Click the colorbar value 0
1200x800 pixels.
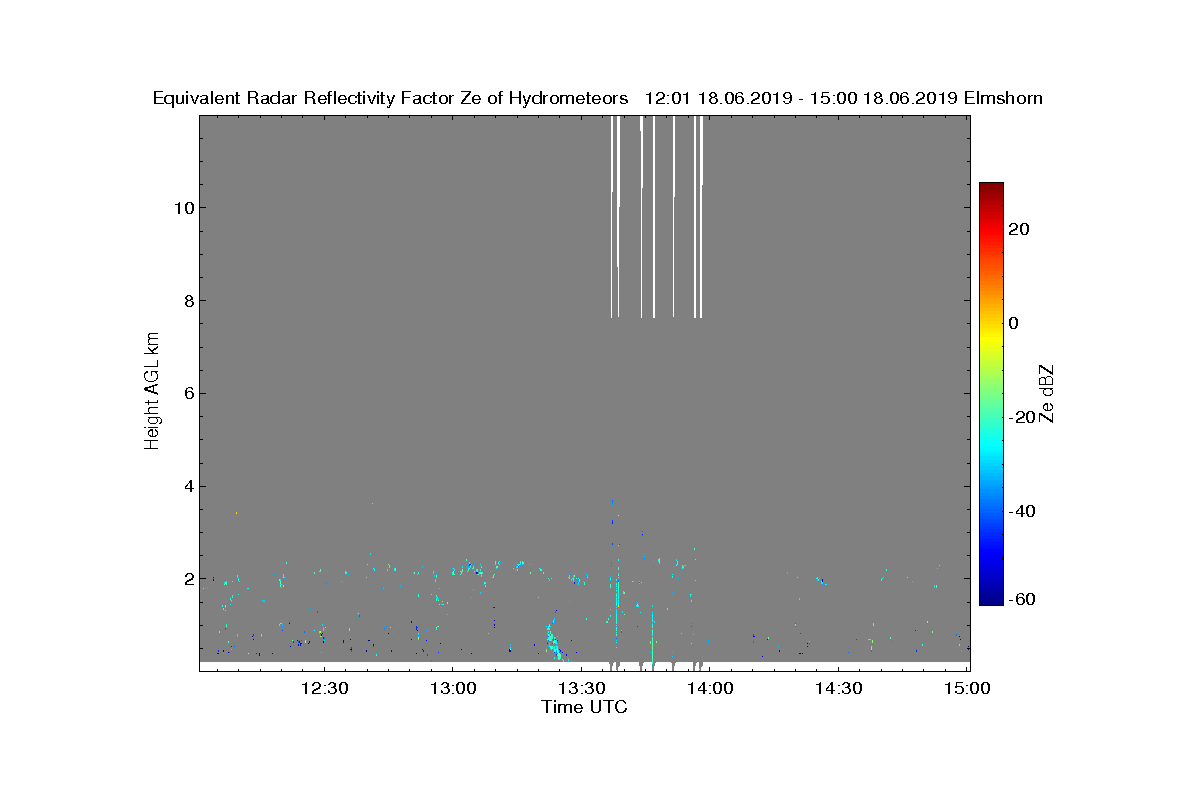click(x=1014, y=323)
